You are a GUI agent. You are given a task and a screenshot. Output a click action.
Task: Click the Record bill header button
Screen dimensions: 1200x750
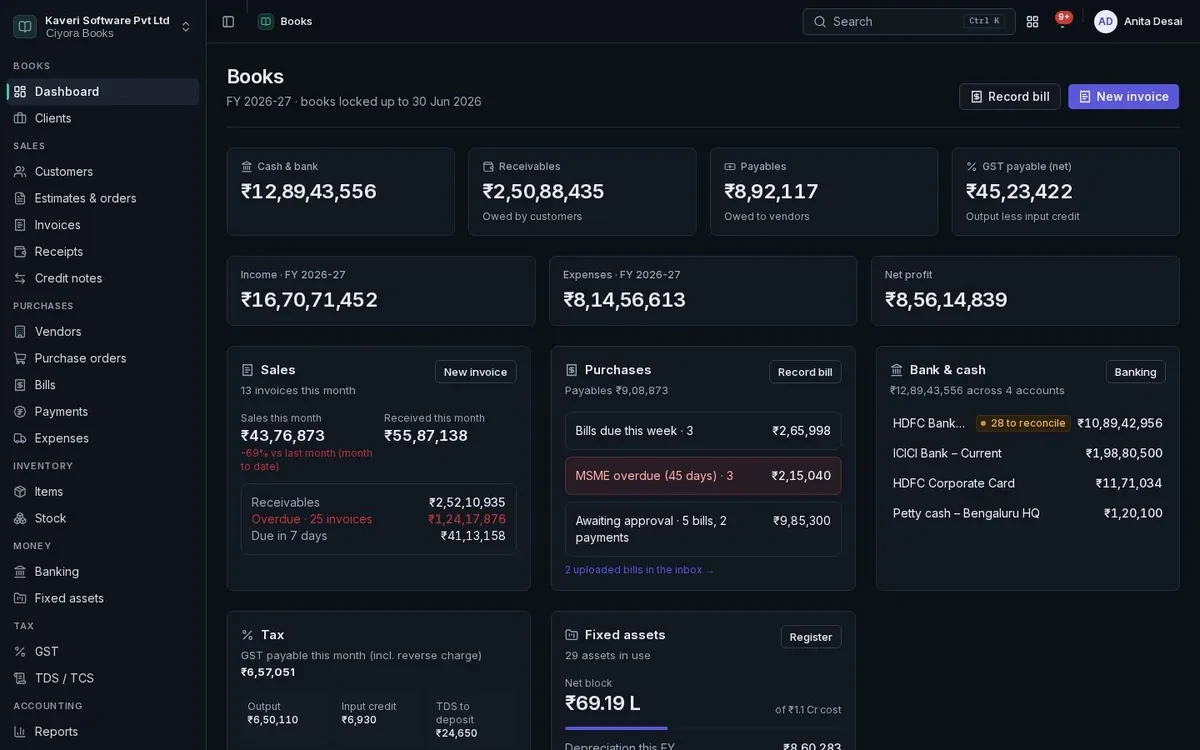(x=1010, y=97)
